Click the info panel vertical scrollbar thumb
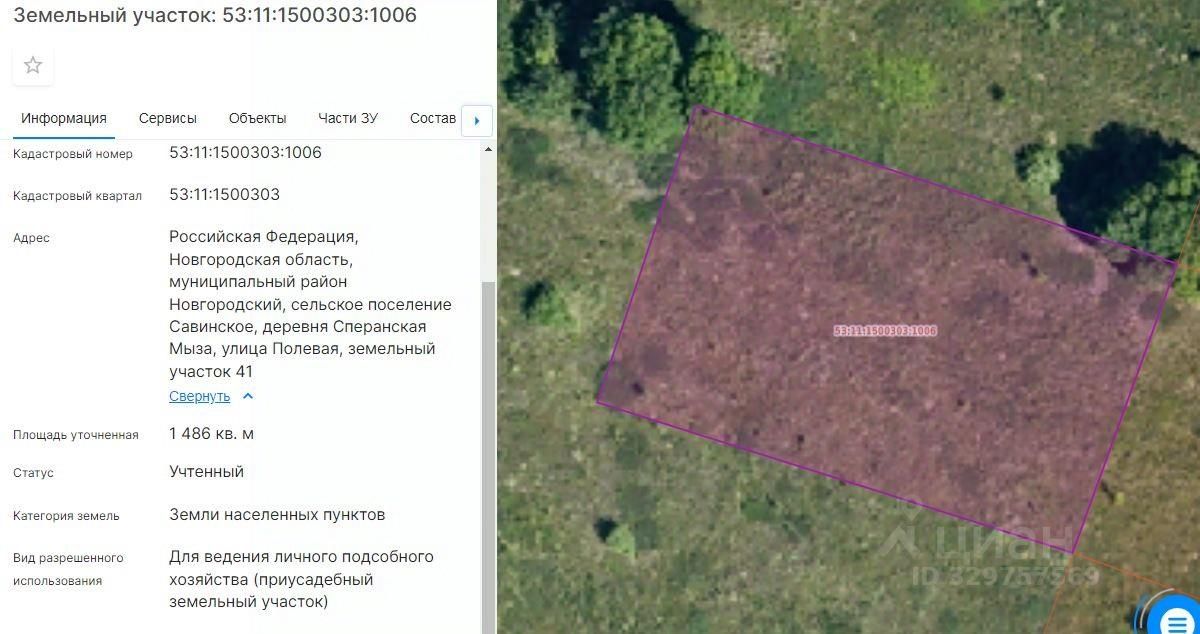The image size is (1200, 634). [x=488, y=455]
